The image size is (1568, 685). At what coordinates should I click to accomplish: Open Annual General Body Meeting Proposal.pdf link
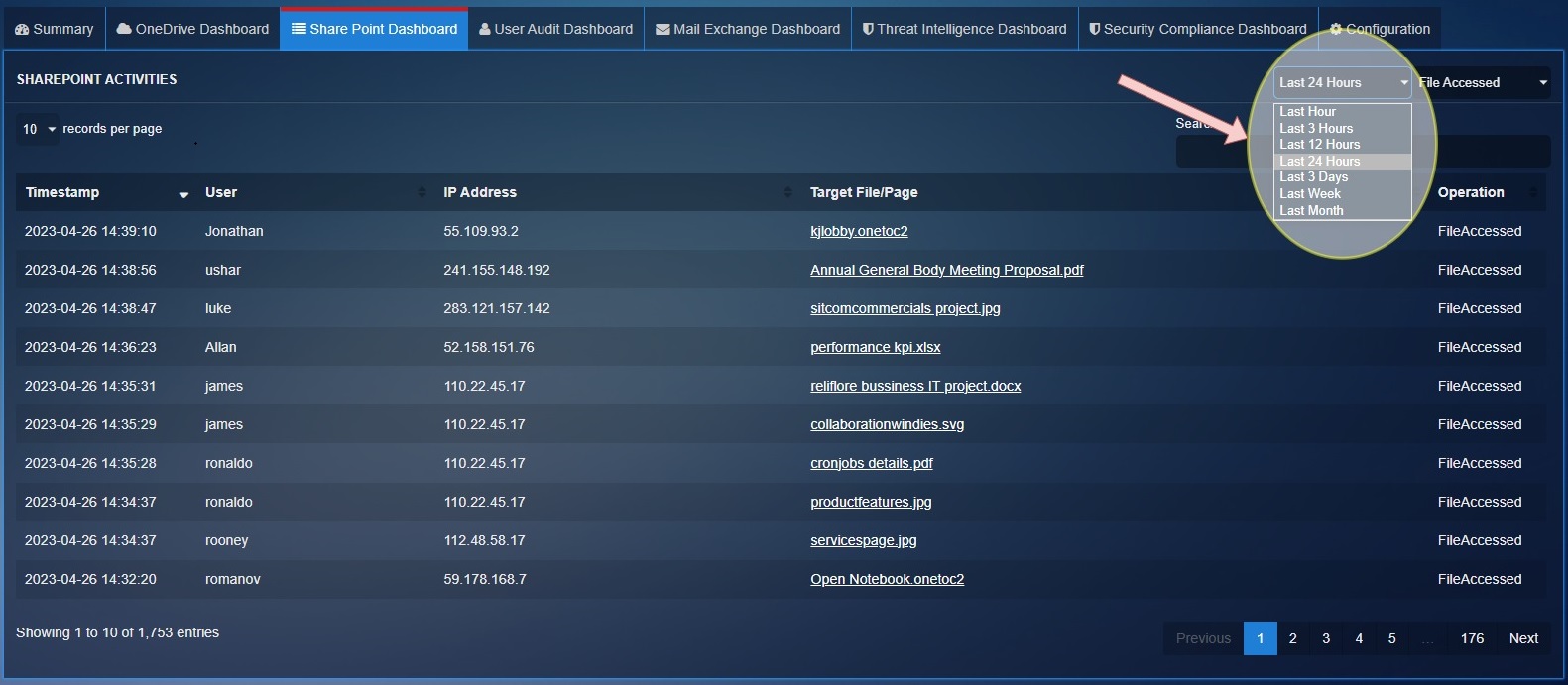(x=947, y=270)
